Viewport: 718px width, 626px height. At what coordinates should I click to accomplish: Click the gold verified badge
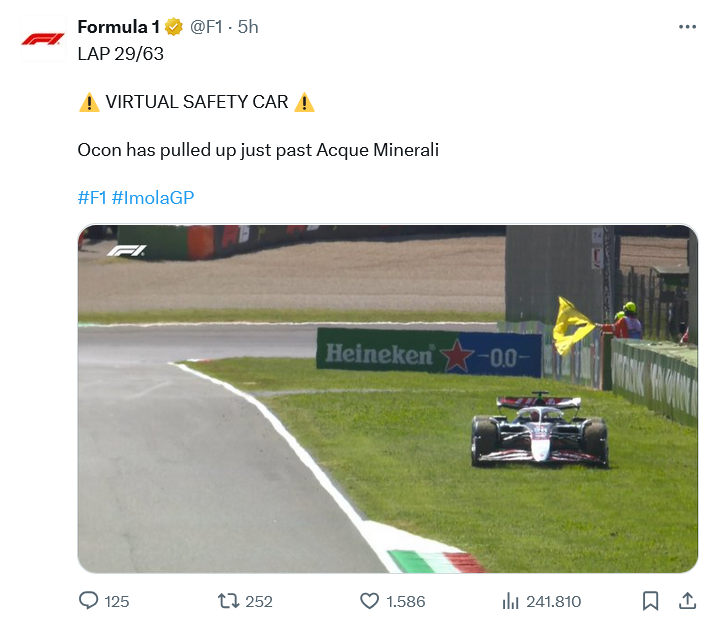[x=174, y=27]
